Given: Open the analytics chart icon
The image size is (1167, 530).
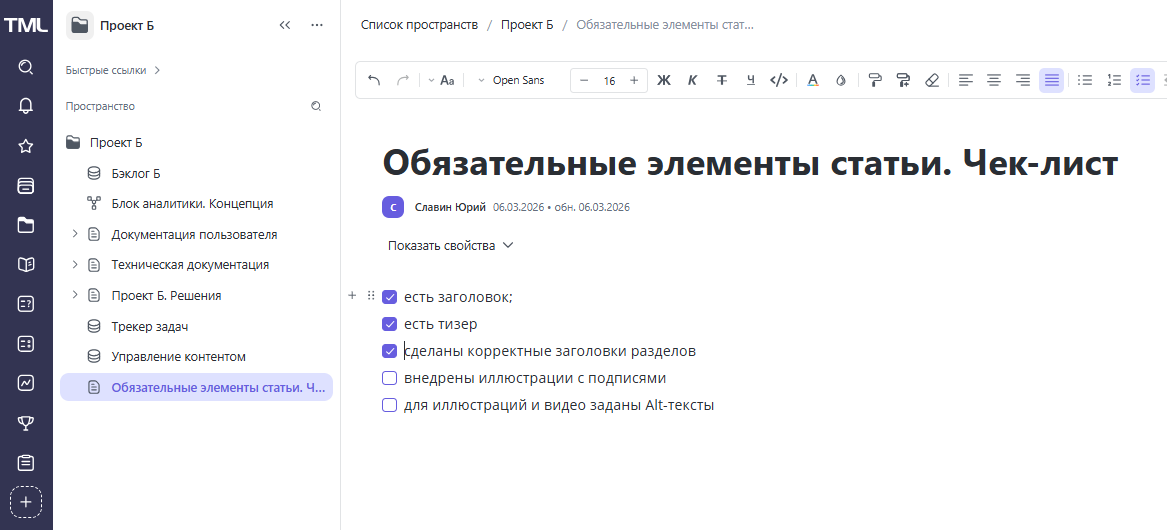Looking at the screenshot, I should click(x=26, y=383).
